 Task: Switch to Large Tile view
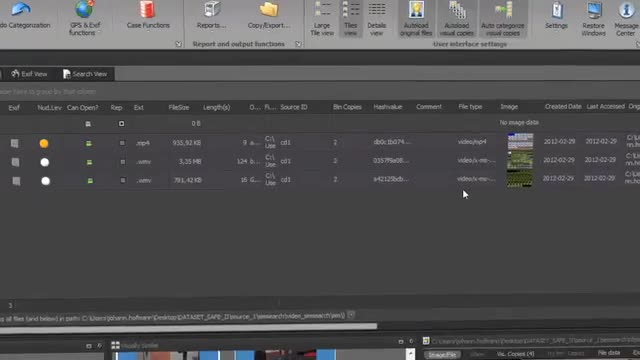point(322,19)
